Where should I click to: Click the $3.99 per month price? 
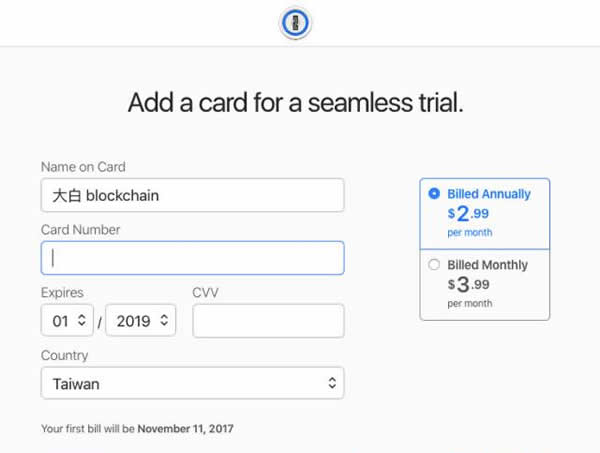pyautogui.click(x=470, y=285)
